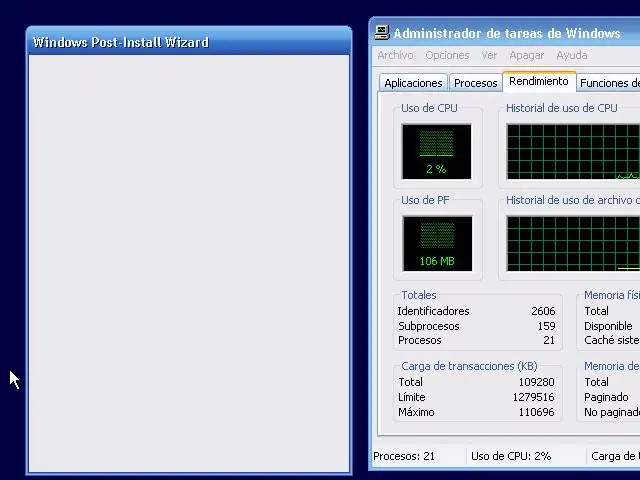Click the Administrador de tareas title text

pyautogui.click(x=507, y=33)
